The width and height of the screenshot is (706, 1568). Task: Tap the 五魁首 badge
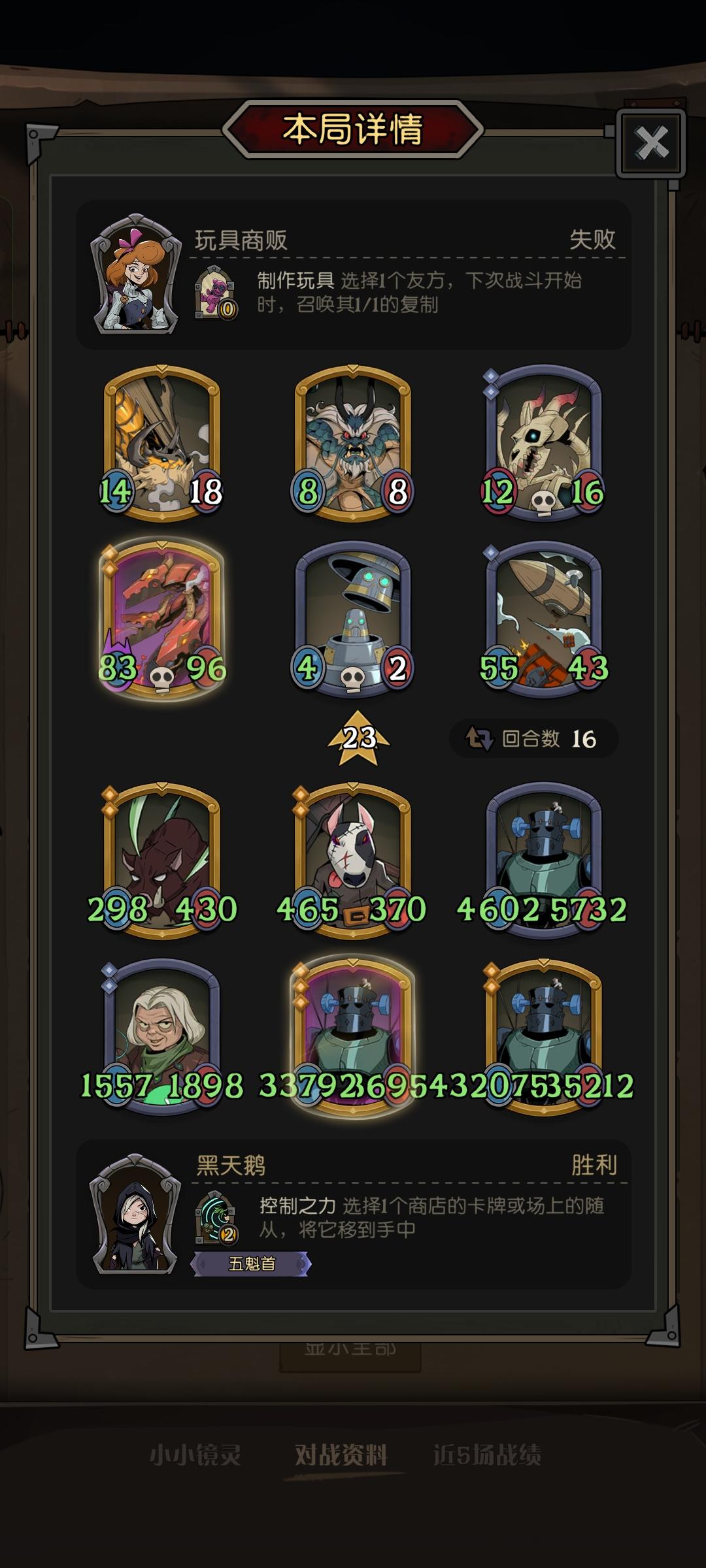(x=251, y=1264)
